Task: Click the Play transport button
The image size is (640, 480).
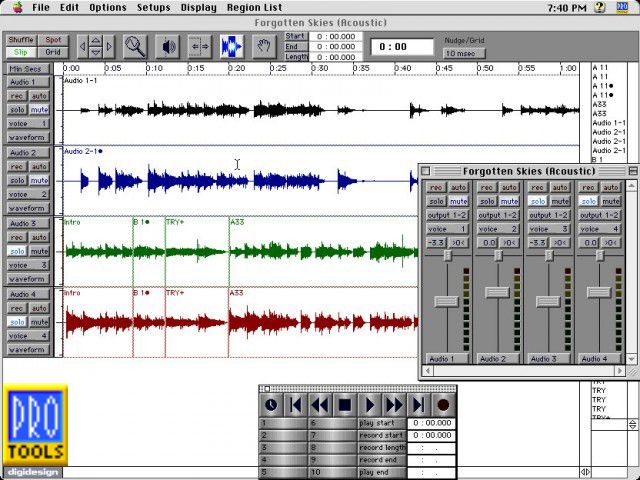Action: tap(369, 405)
